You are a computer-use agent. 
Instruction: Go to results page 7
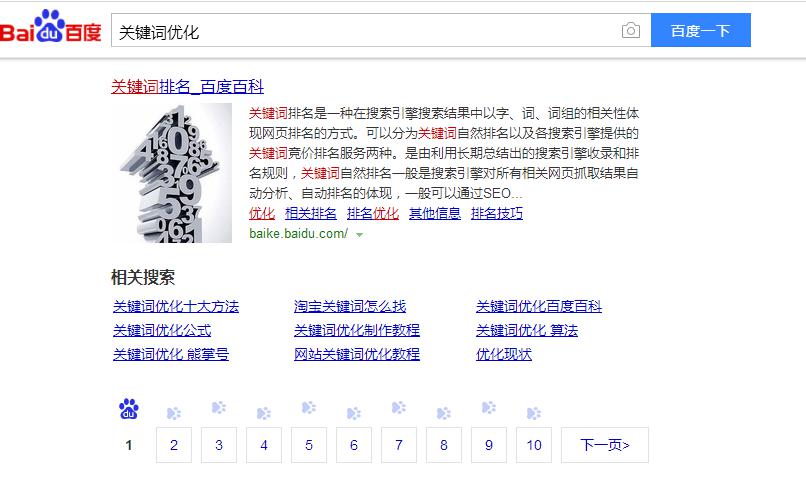(399, 445)
